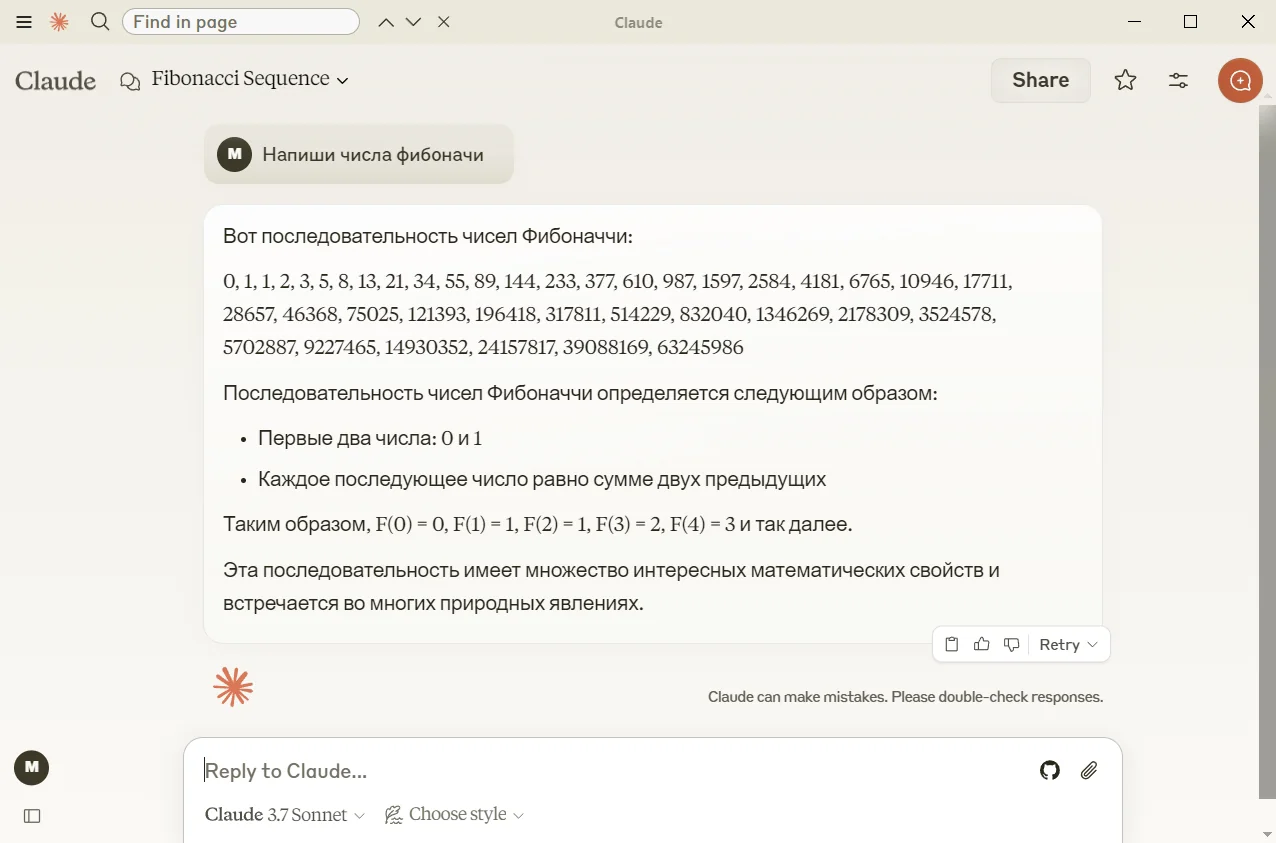Image resolution: width=1276 pixels, height=843 pixels.
Task: Expand the Retry options dropdown
Action: click(x=1092, y=645)
